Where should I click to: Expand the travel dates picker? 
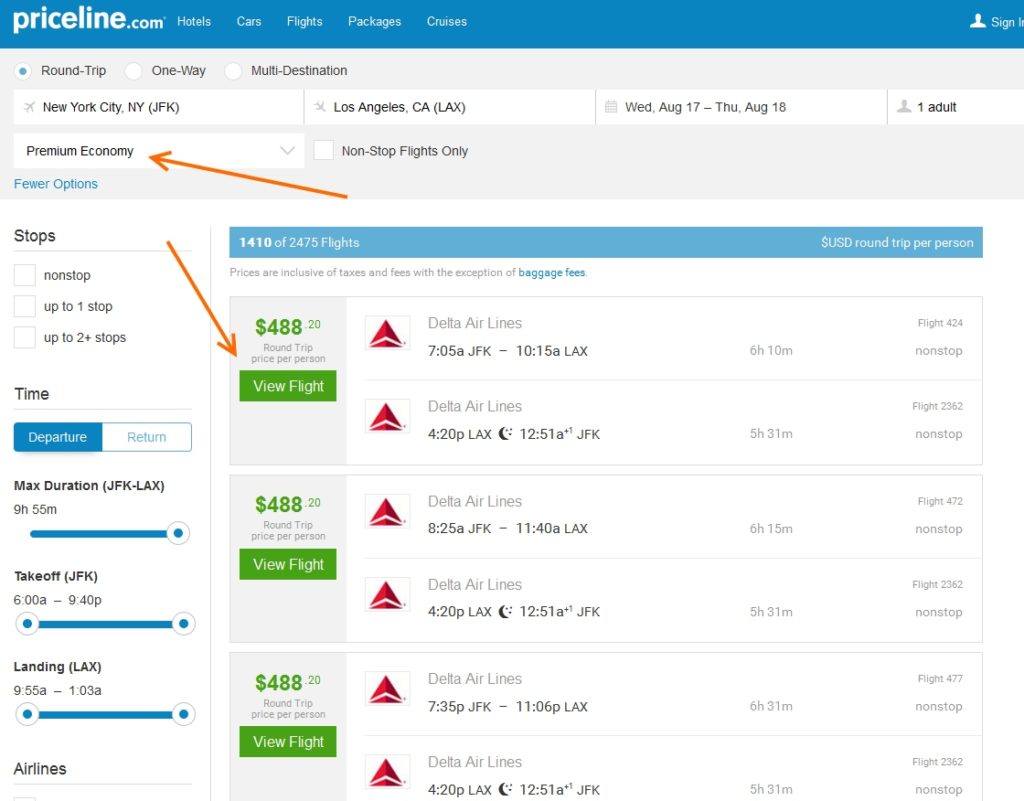740,106
